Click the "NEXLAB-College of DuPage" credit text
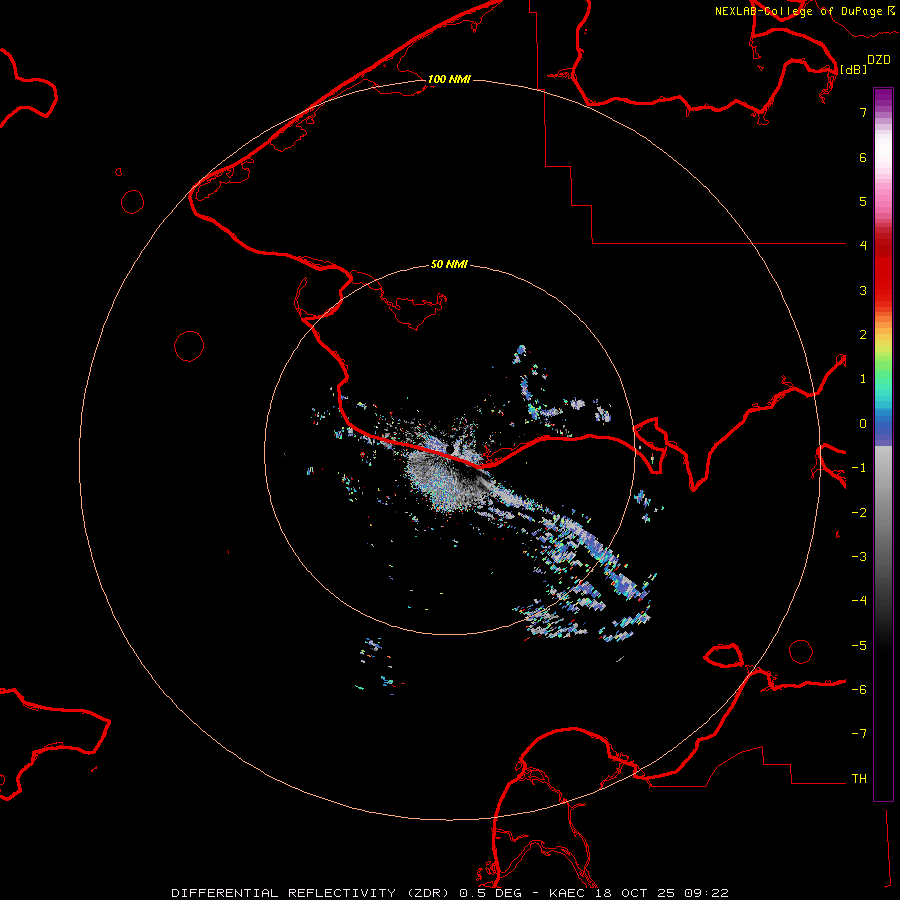Screen dimensions: 900x900 point(798,11)
